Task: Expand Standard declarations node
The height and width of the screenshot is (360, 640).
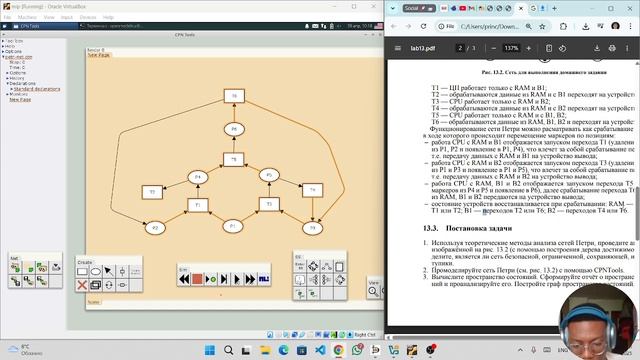Action: click(x=11, y=89)
